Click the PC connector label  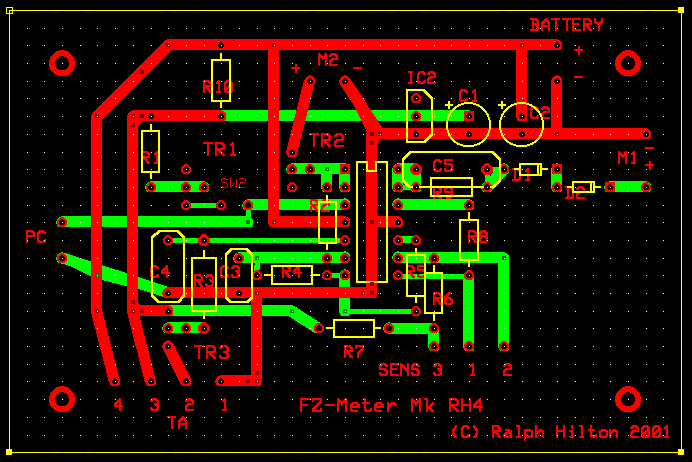[36, 237]
